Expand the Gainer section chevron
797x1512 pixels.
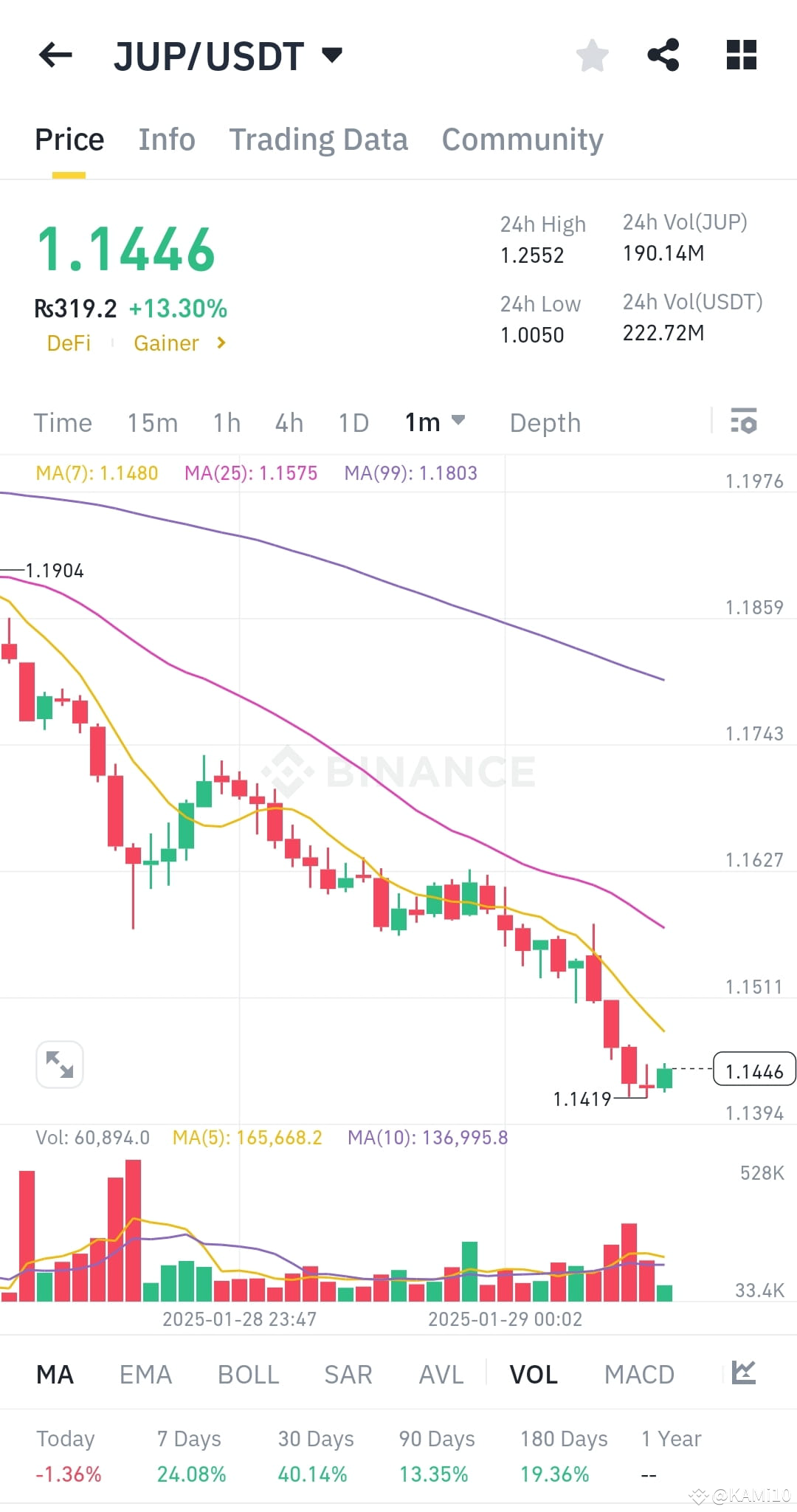click(221, 343)
